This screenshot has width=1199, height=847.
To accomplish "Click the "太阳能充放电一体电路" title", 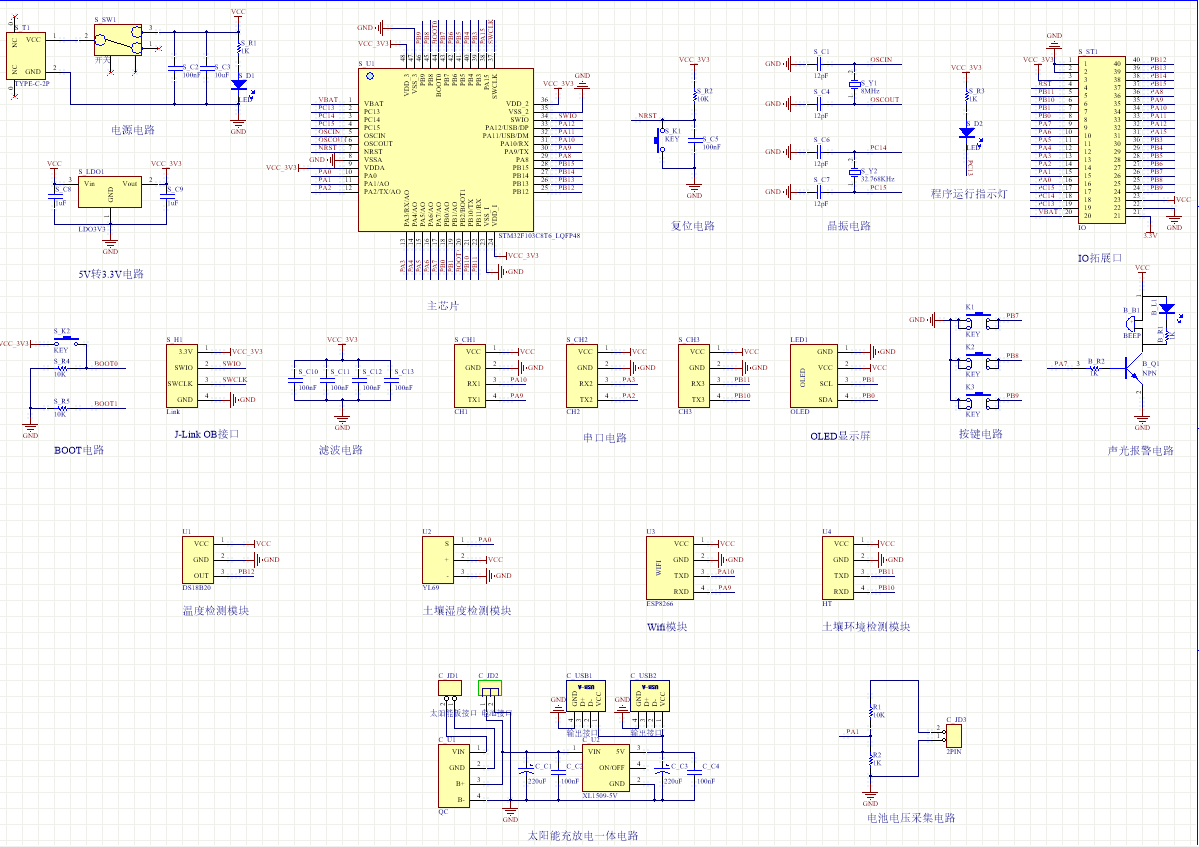I will (583, 836).
